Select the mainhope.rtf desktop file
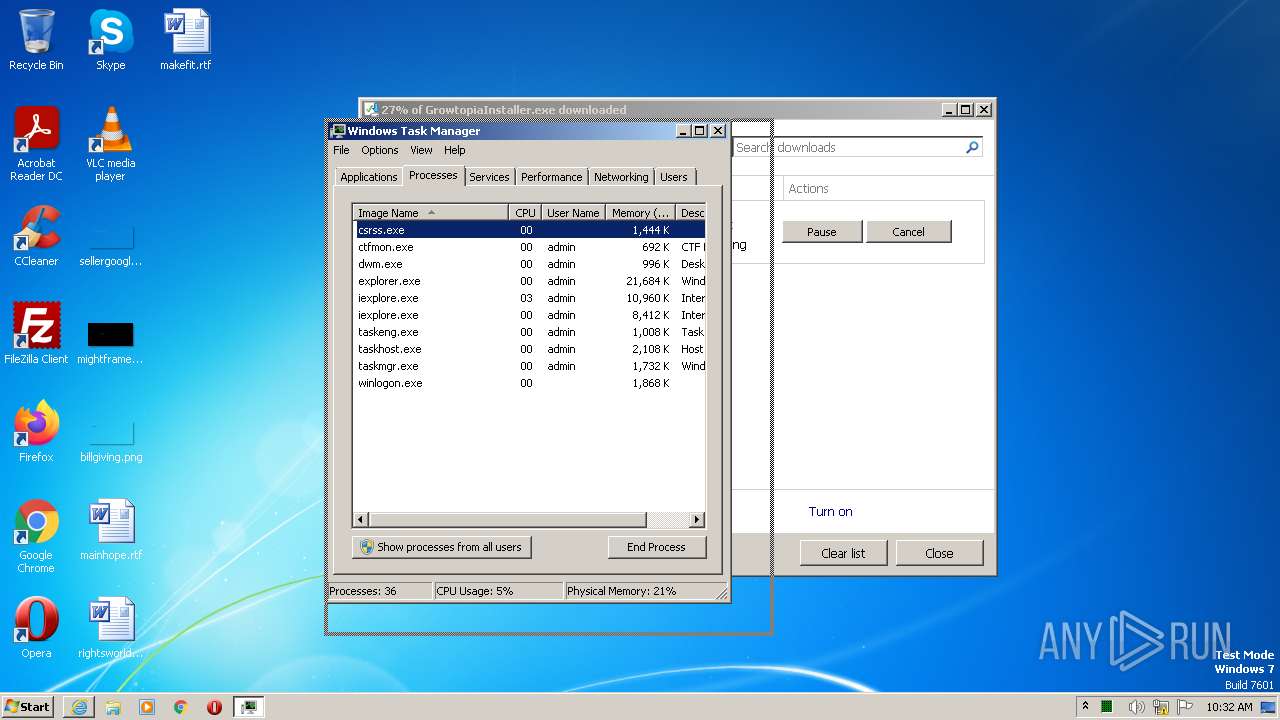The height and width of the screenshot is (720, 1280). click(110, 530)
